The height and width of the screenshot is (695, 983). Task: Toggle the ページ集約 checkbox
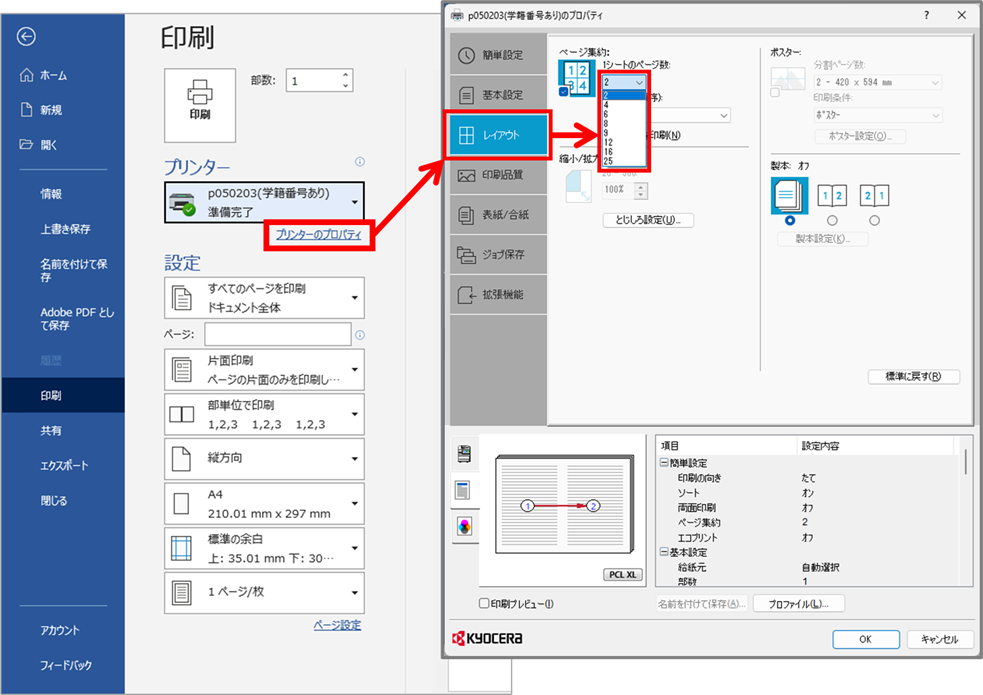[x=564, y=92]
